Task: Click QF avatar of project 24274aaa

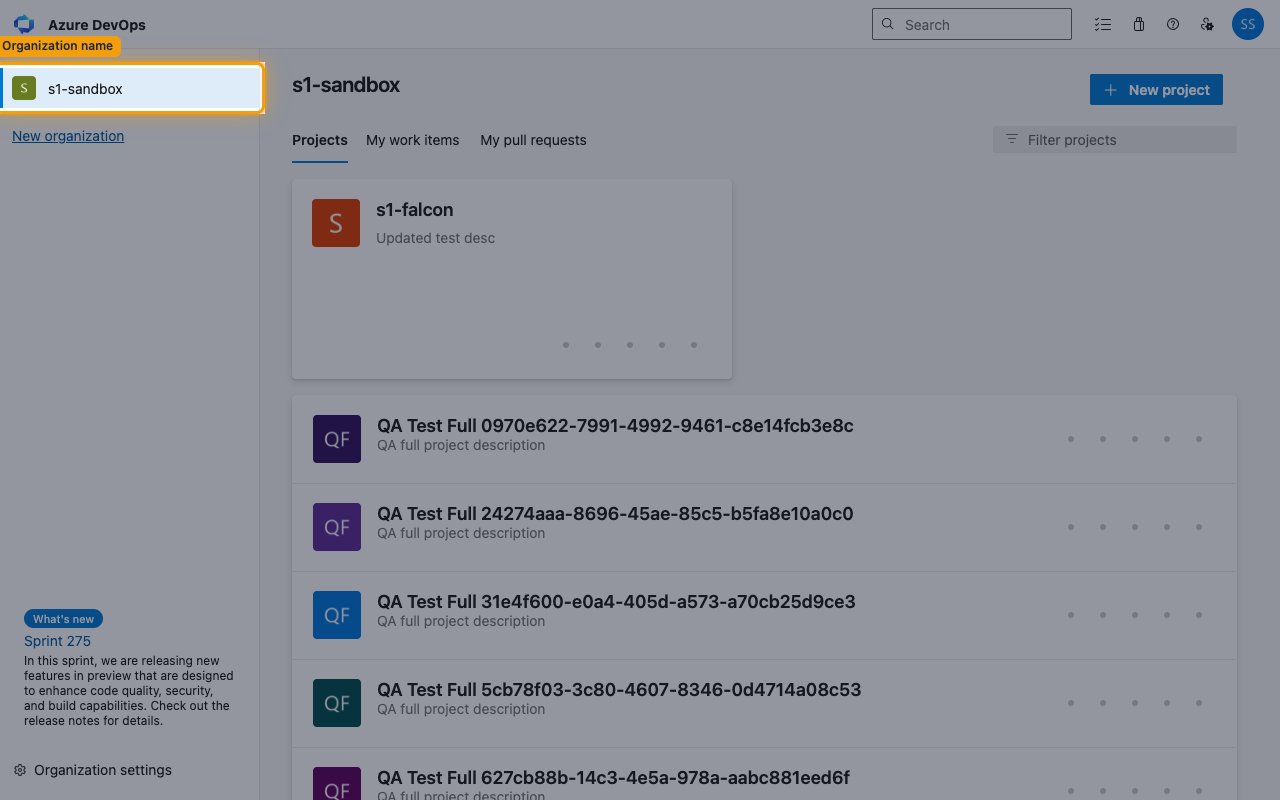Action: coord(337,526)
